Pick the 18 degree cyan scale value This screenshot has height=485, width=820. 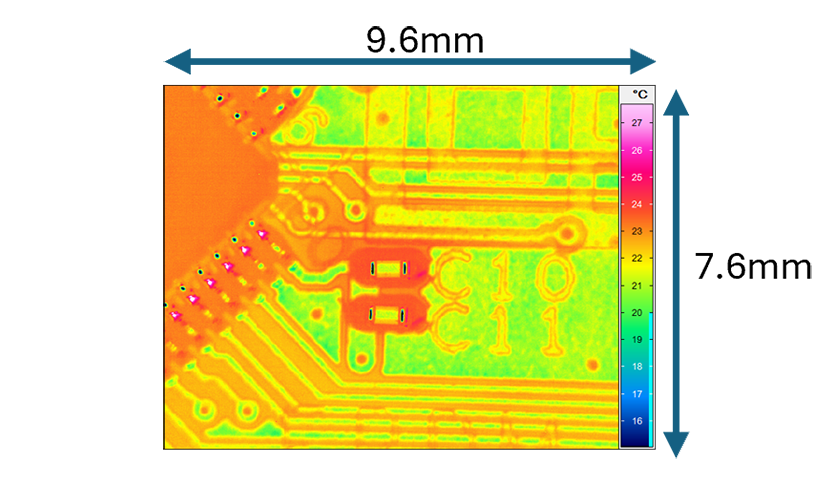pos(636,366)
